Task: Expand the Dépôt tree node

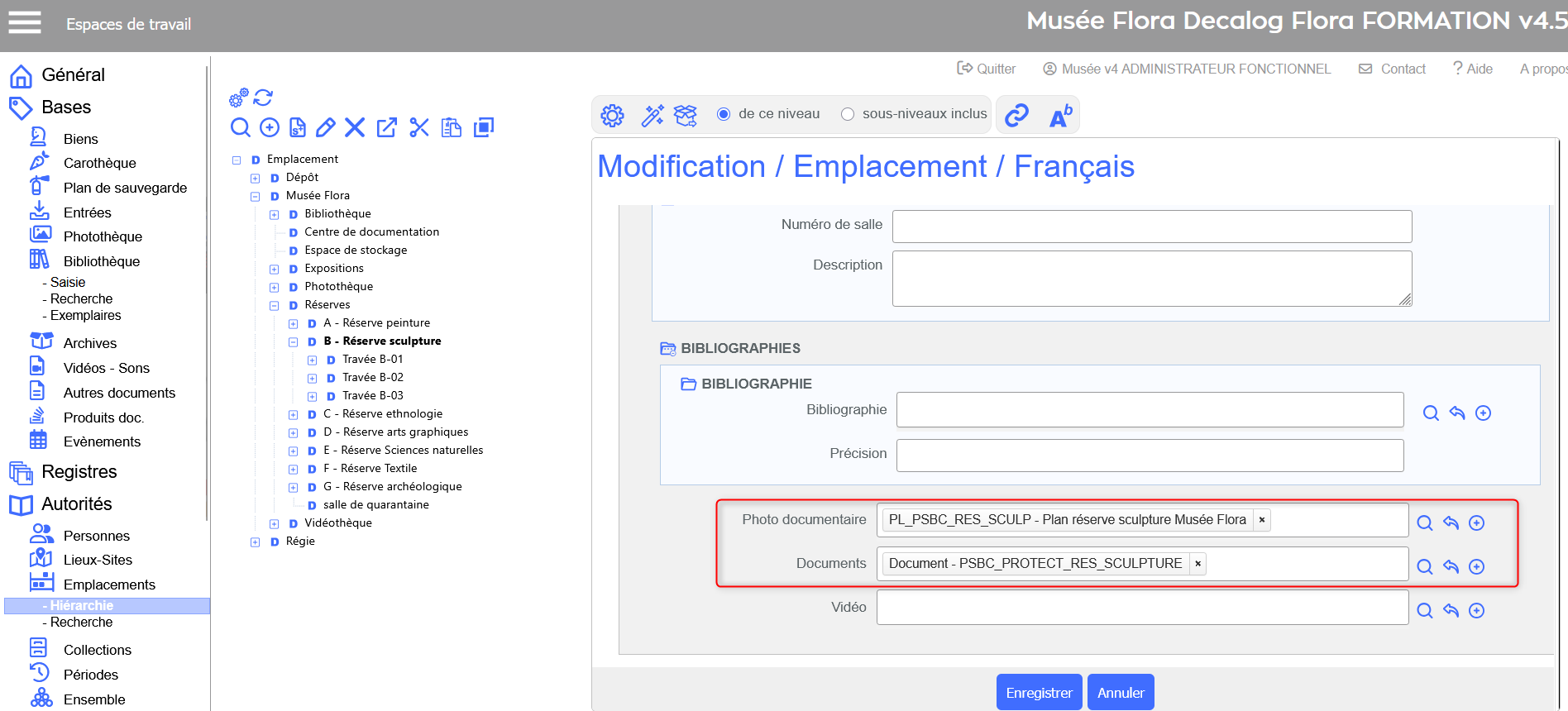Action: click(x=256, y=178)
